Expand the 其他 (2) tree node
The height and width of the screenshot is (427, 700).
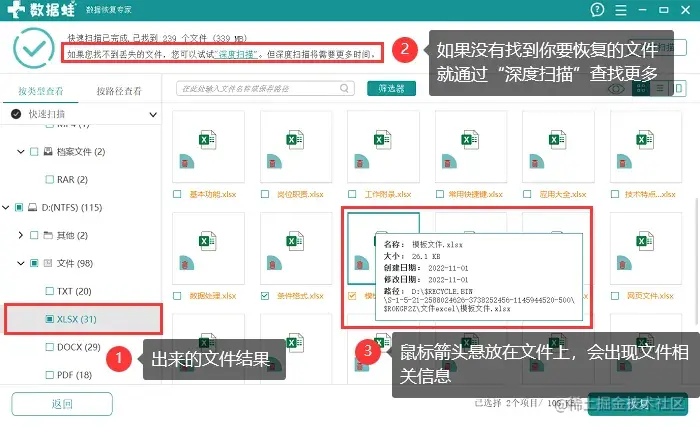point(21,235)
